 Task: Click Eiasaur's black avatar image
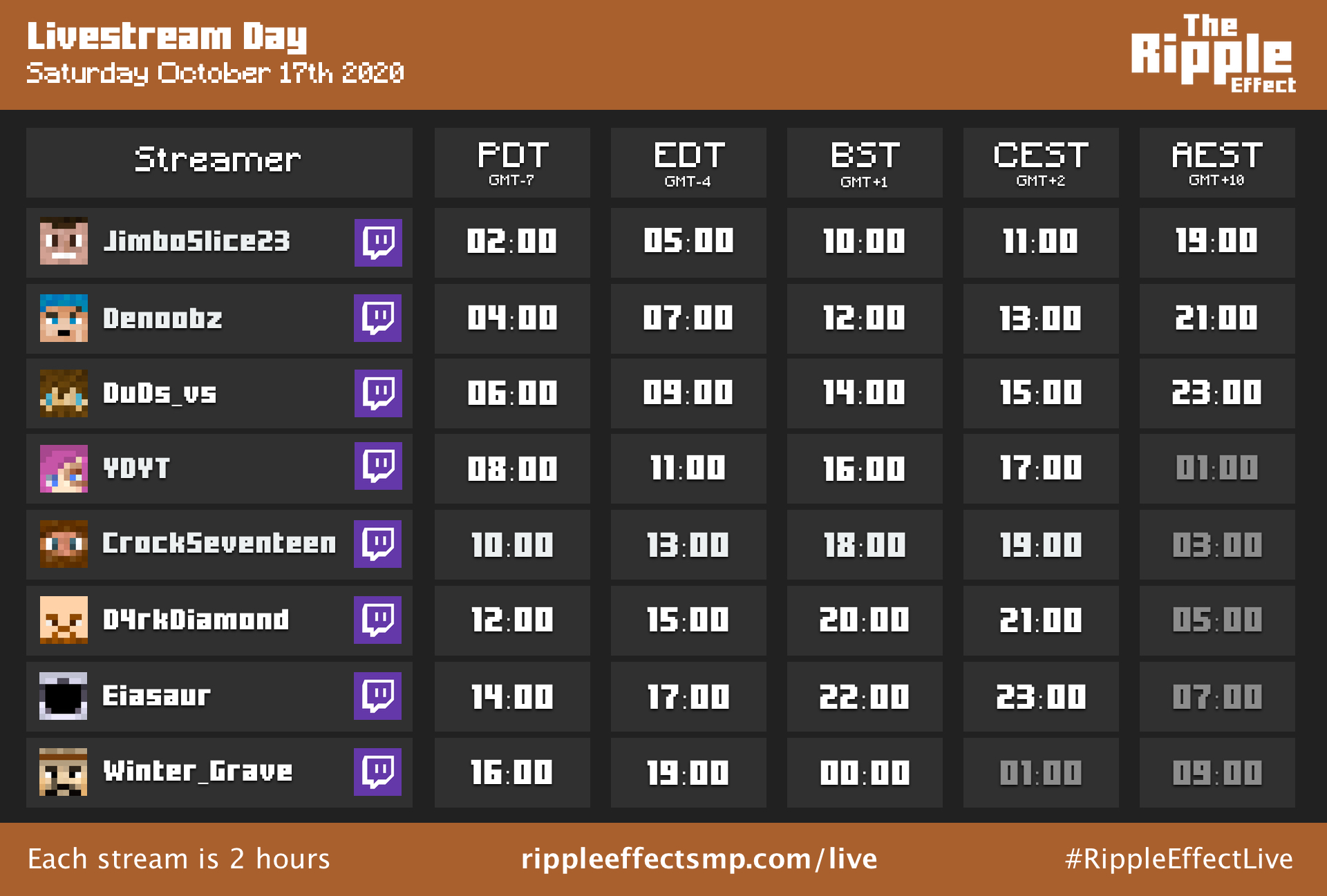[64, 696]
